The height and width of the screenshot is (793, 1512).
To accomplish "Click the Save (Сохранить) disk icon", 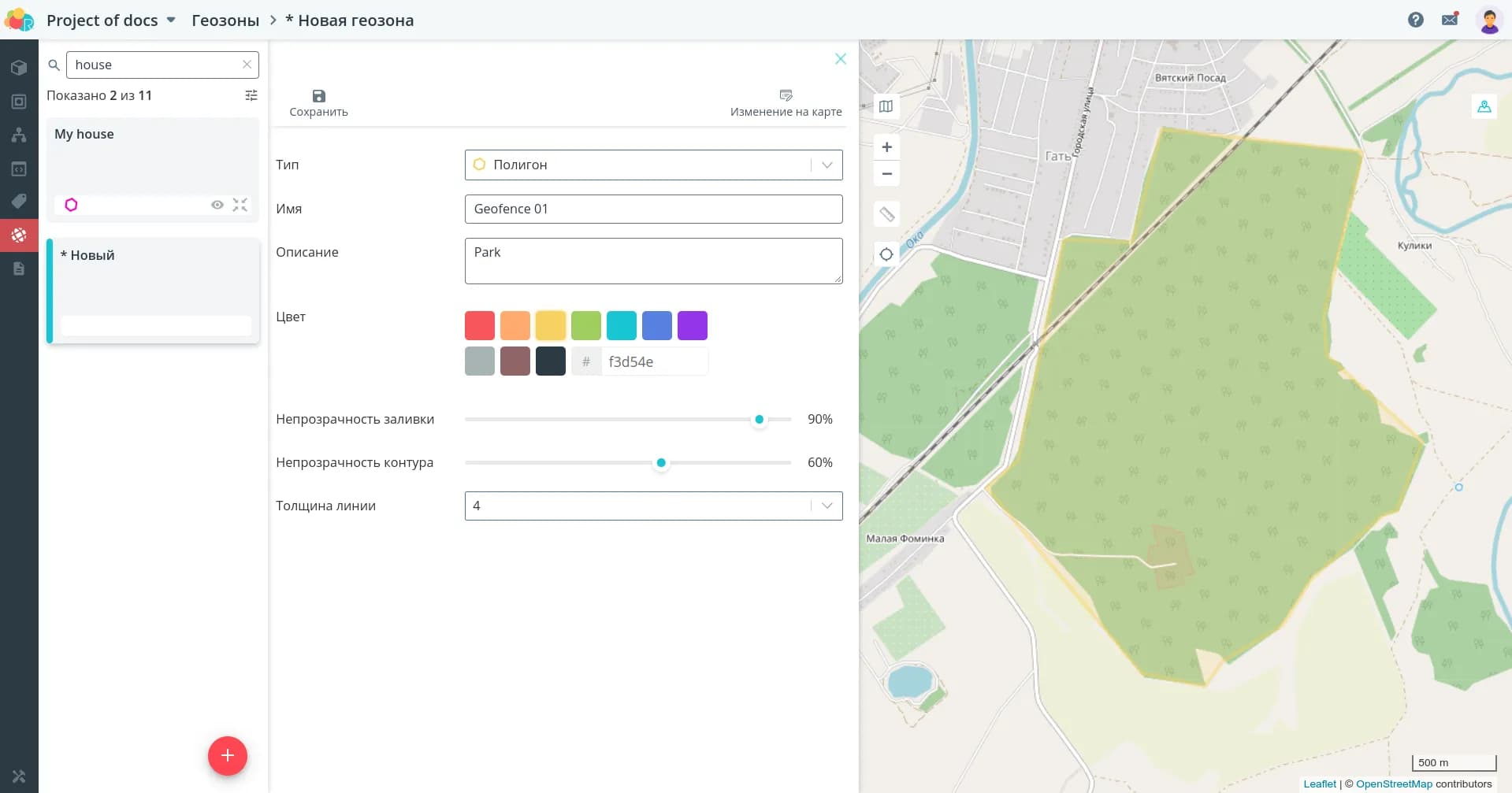I will tap(318, 96).
